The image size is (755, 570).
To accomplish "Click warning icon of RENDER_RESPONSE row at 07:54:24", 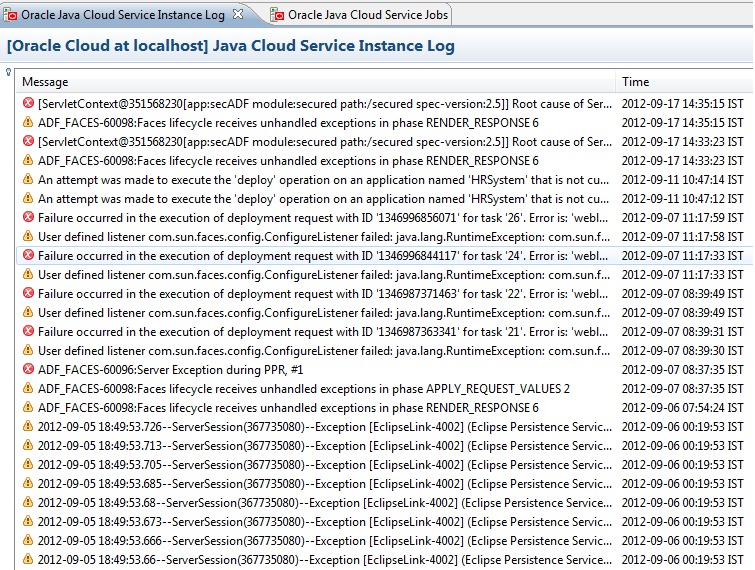I will pos(28,407).
